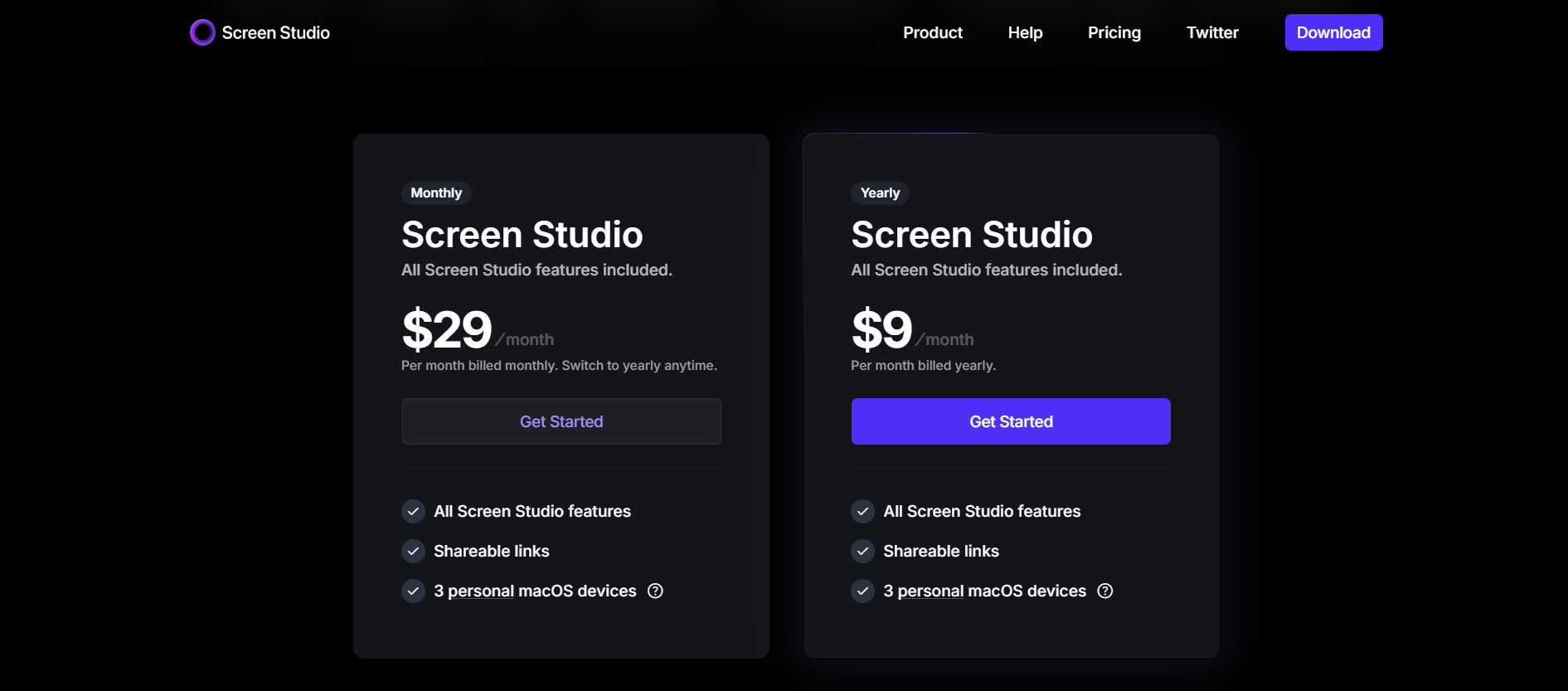Viewport: 1568px width, 691px height.
Task: Select the Yearly plan badge
Action: (x=880, y=192)
